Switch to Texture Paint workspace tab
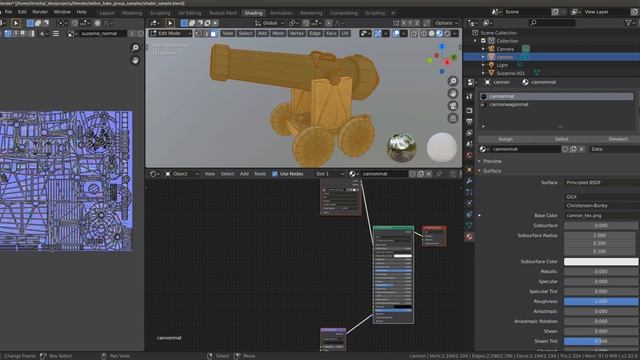Screen dimensions: 640x360 (x=222, y=13)
